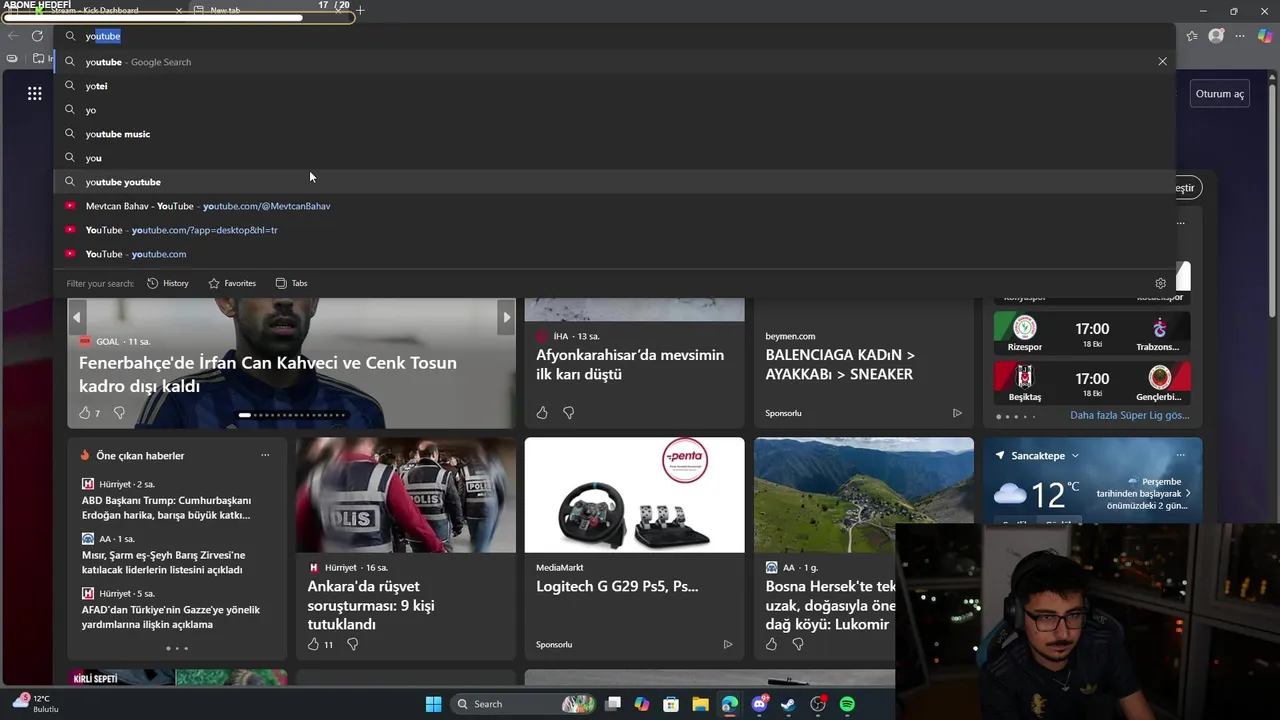
Task: Click the taskbar Search box
Action: tap(521, 704)
